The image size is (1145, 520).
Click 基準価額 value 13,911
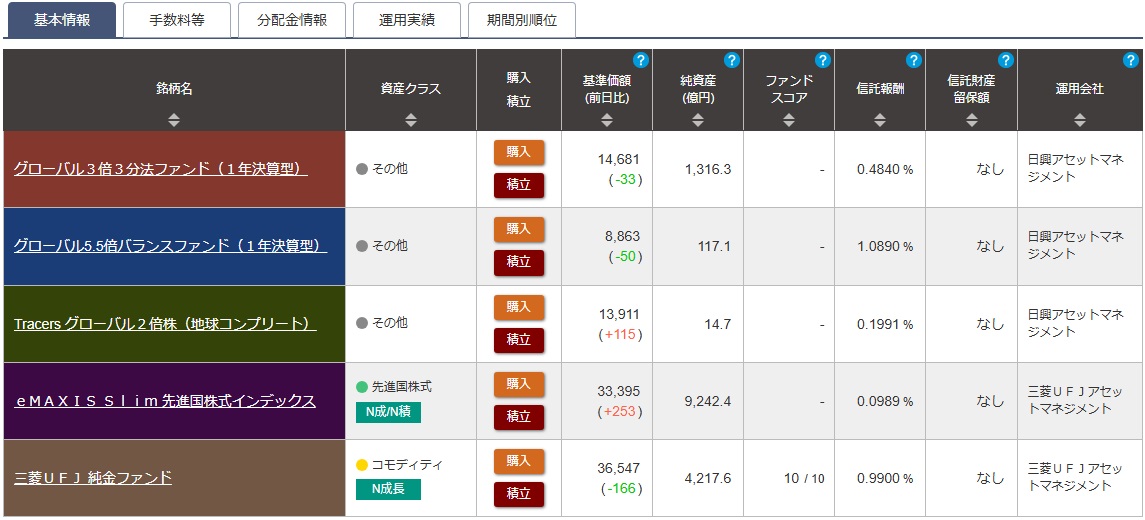[619, 314]
